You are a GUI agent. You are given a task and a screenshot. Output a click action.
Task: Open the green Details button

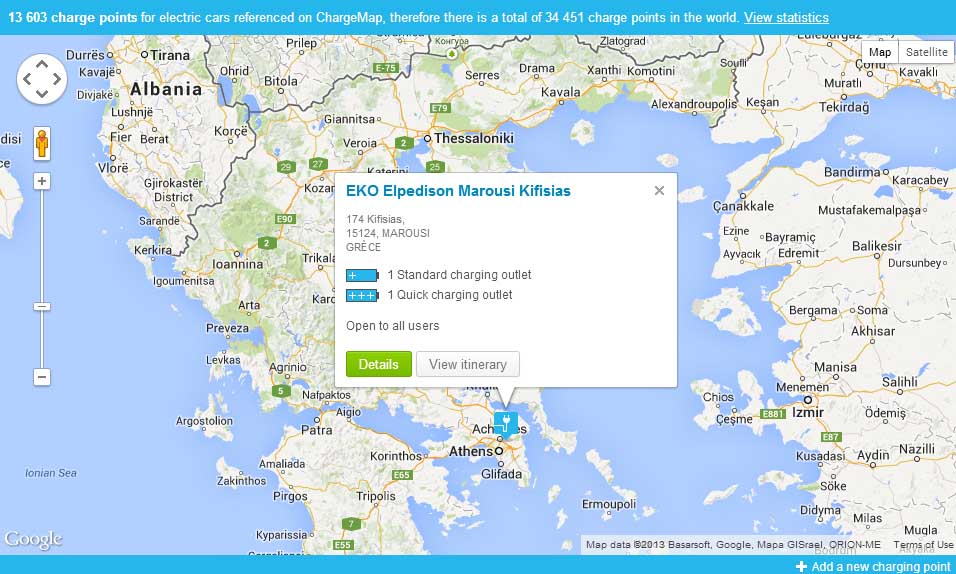tap(378, 364)
